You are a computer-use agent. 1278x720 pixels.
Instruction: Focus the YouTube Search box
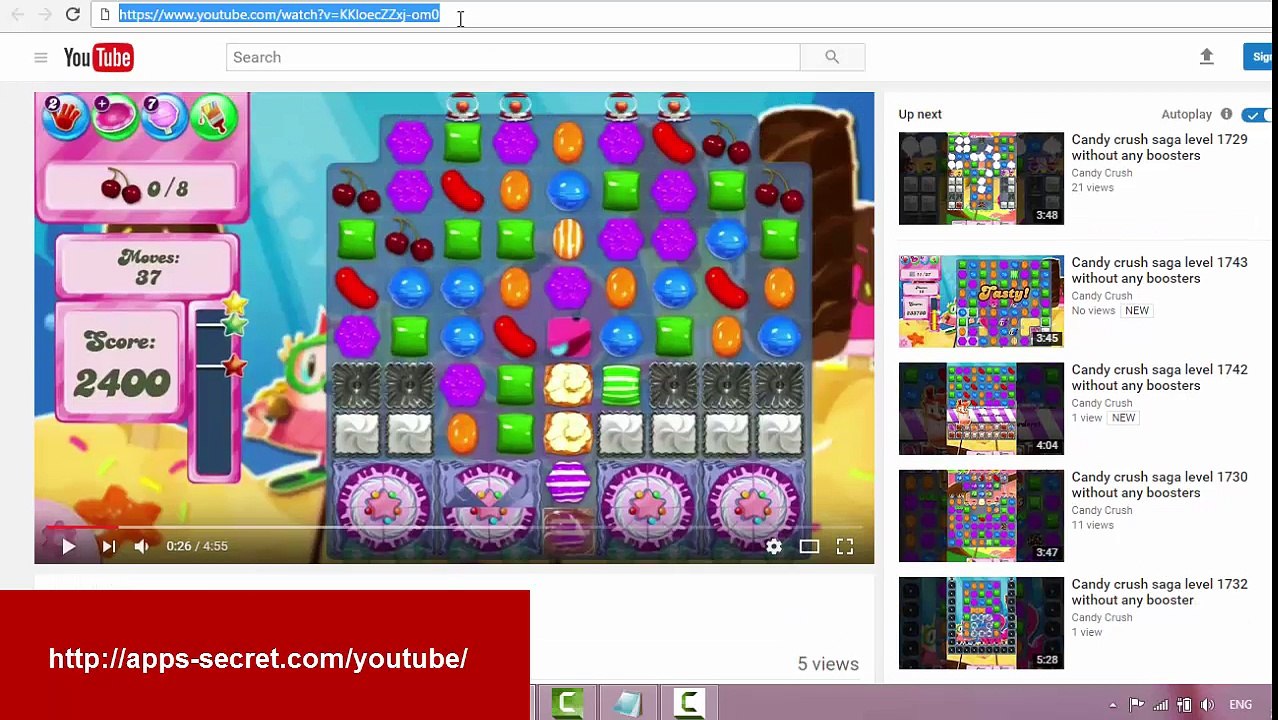512,57
